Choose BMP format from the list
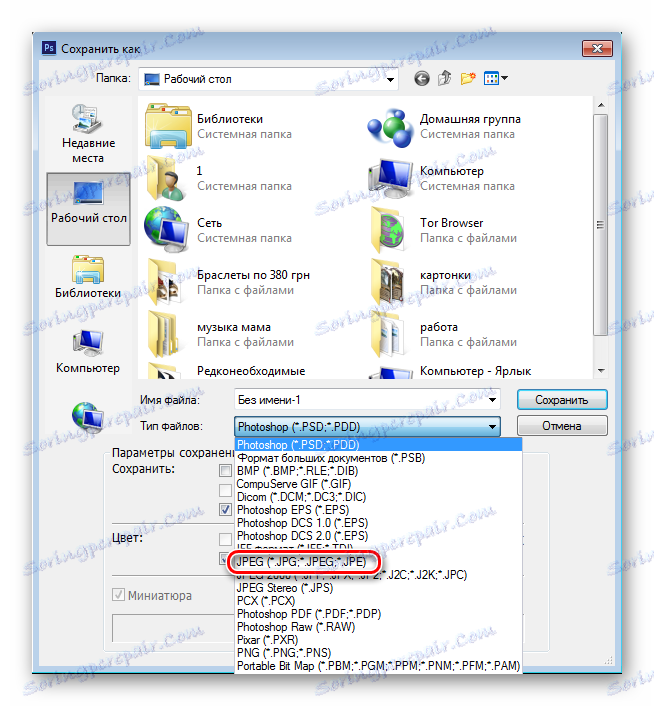Viewport: 654px width, 706px height. [378, 471]
